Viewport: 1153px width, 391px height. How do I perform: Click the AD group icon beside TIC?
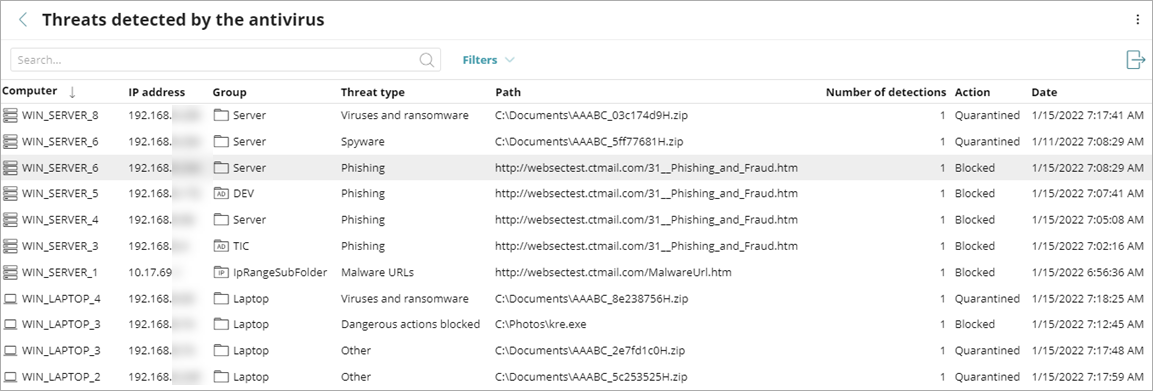[221, 245]
